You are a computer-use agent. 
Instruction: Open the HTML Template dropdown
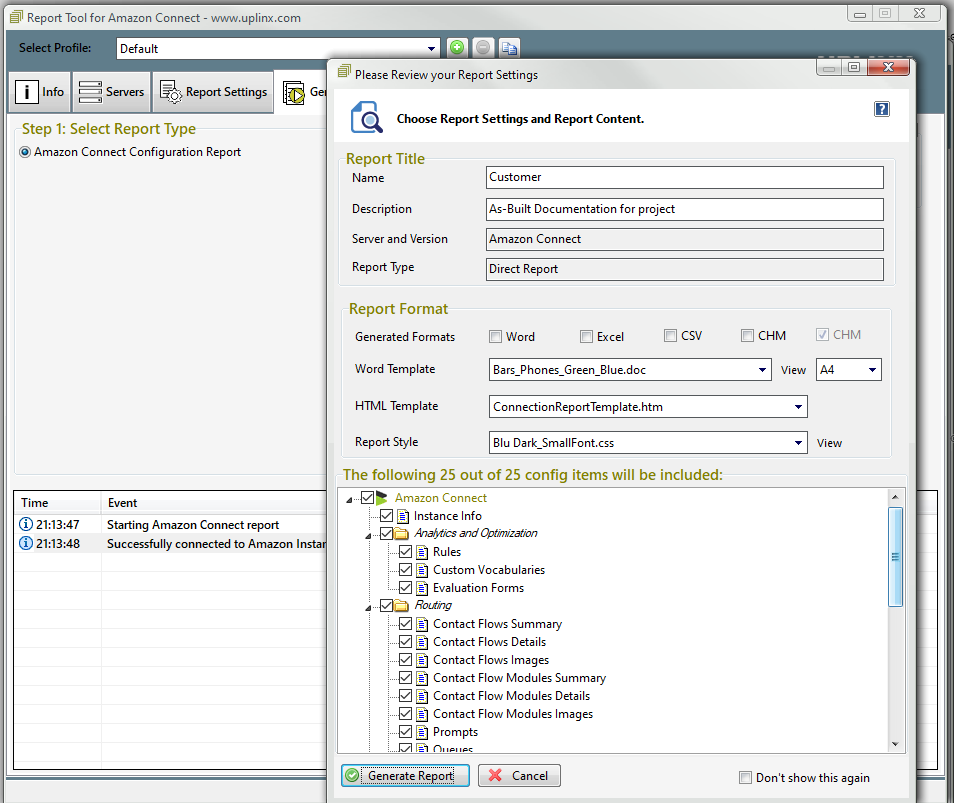coord(798,406)
